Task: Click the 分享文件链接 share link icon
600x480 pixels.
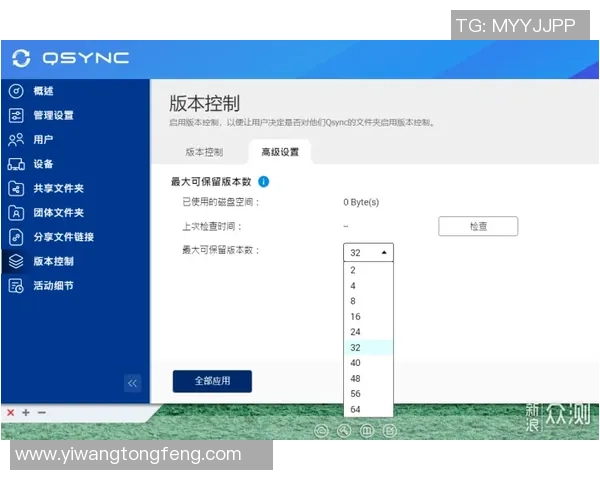Action: coord(16,237)
